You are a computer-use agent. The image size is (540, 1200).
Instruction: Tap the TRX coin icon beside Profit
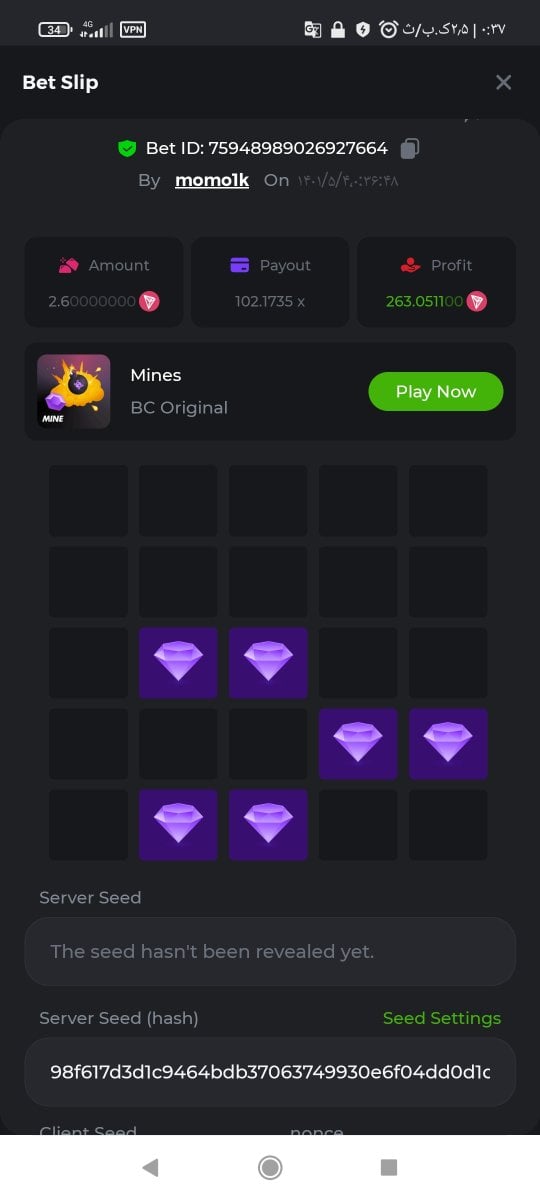pos(477,301)
